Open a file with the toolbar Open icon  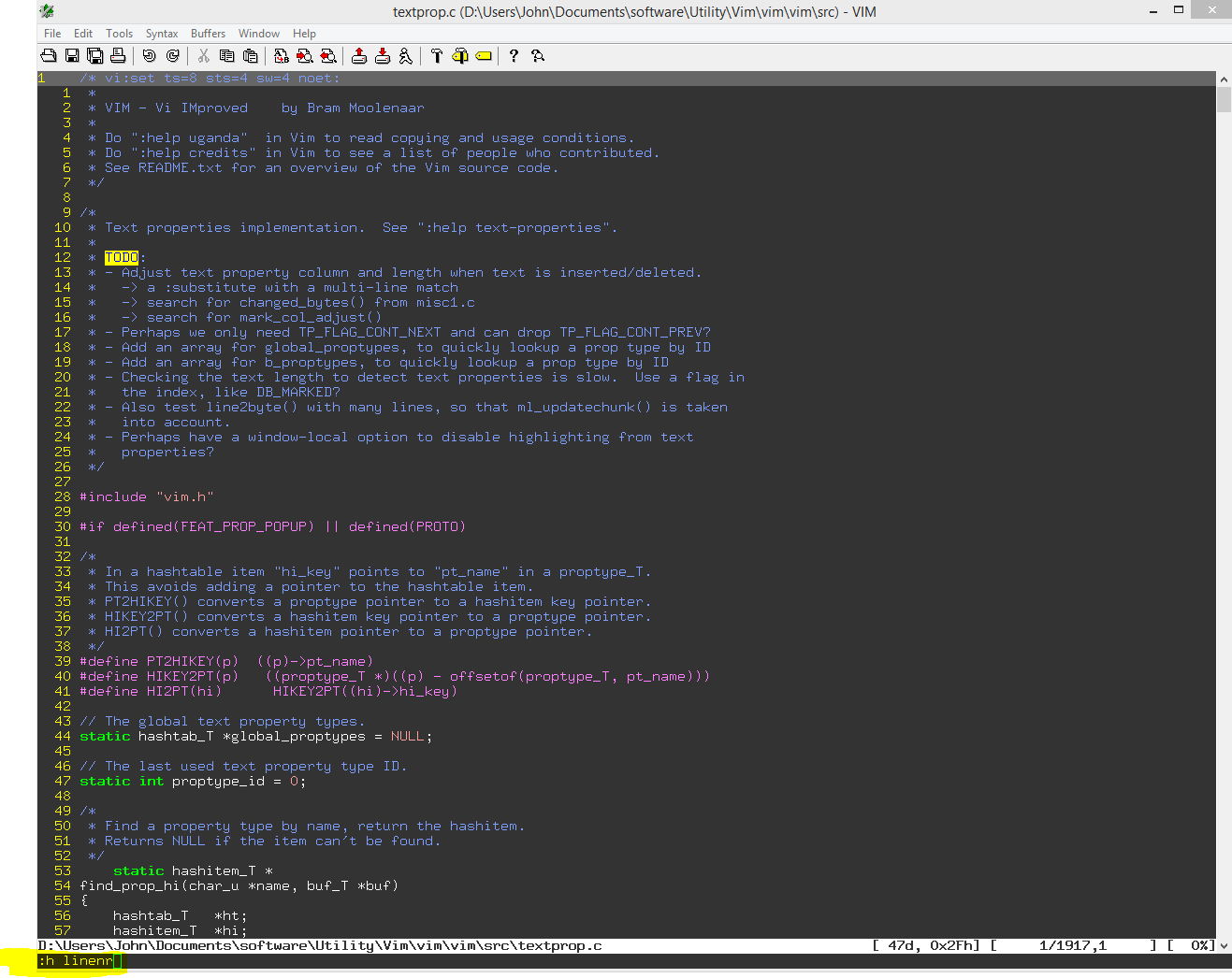[x=49, y=56]
